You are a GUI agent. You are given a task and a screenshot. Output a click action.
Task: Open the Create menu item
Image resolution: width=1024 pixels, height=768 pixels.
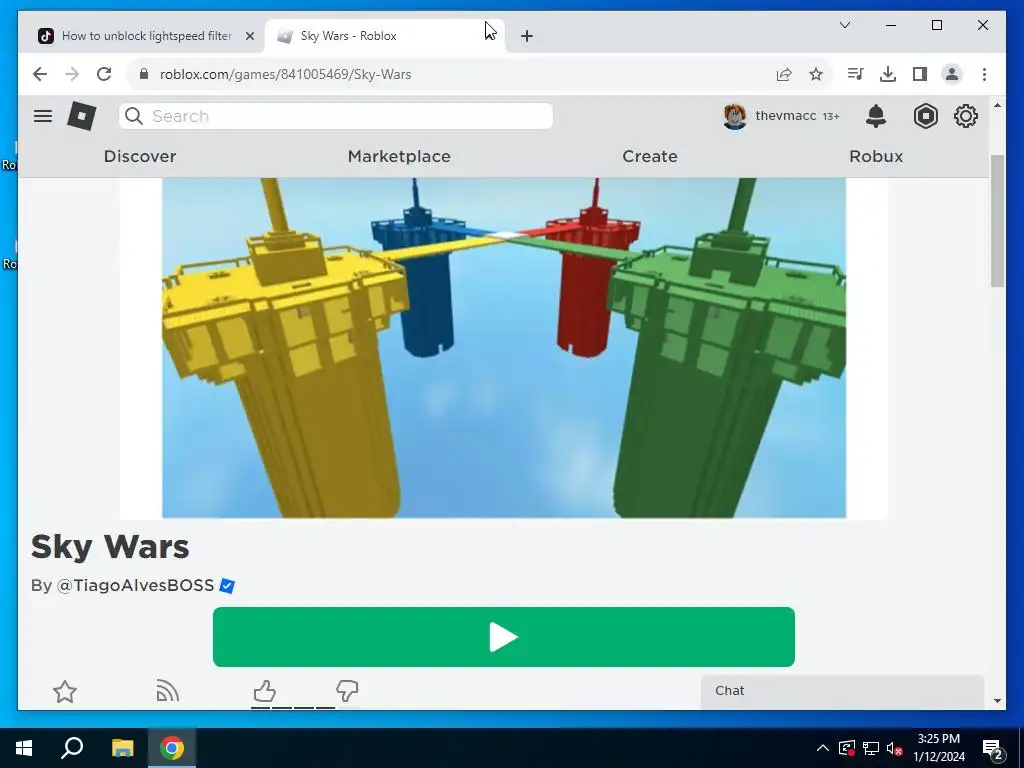tap(650, 156)
